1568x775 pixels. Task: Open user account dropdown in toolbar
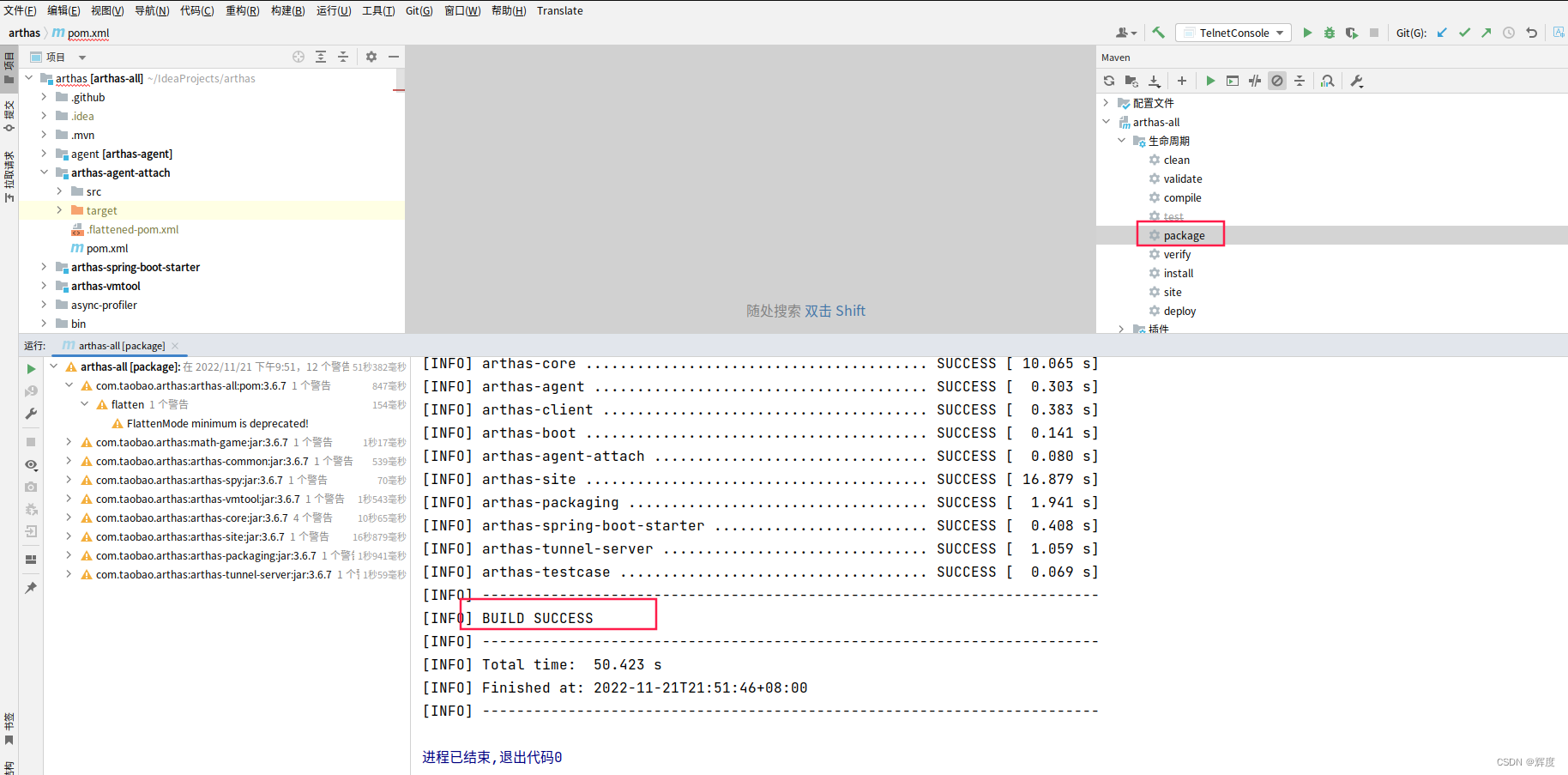(x=1126, y=33)
